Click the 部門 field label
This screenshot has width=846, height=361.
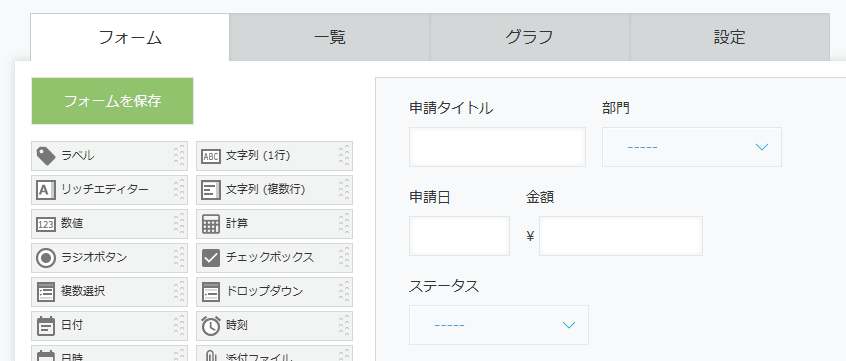point(616,108)
